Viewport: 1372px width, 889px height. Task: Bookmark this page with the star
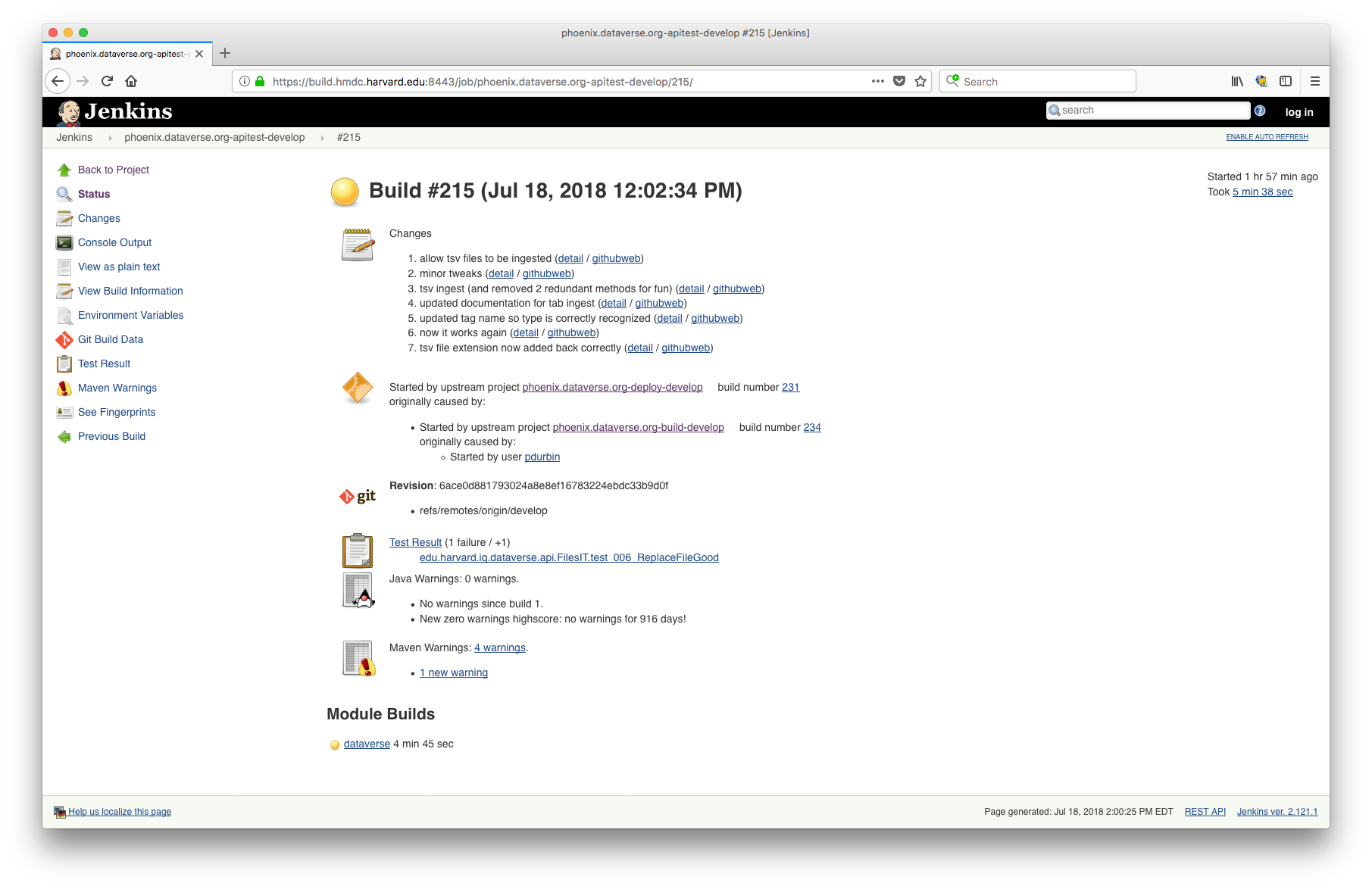(x=920, y=81)
